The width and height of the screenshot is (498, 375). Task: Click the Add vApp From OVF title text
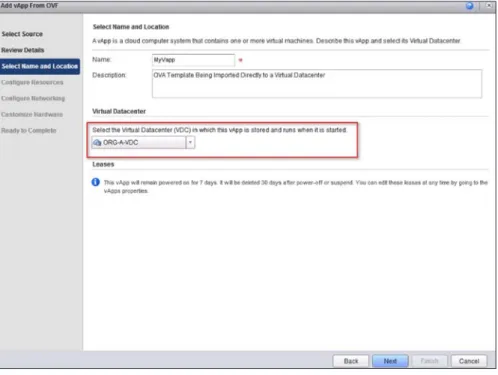(x=29, y=5)
